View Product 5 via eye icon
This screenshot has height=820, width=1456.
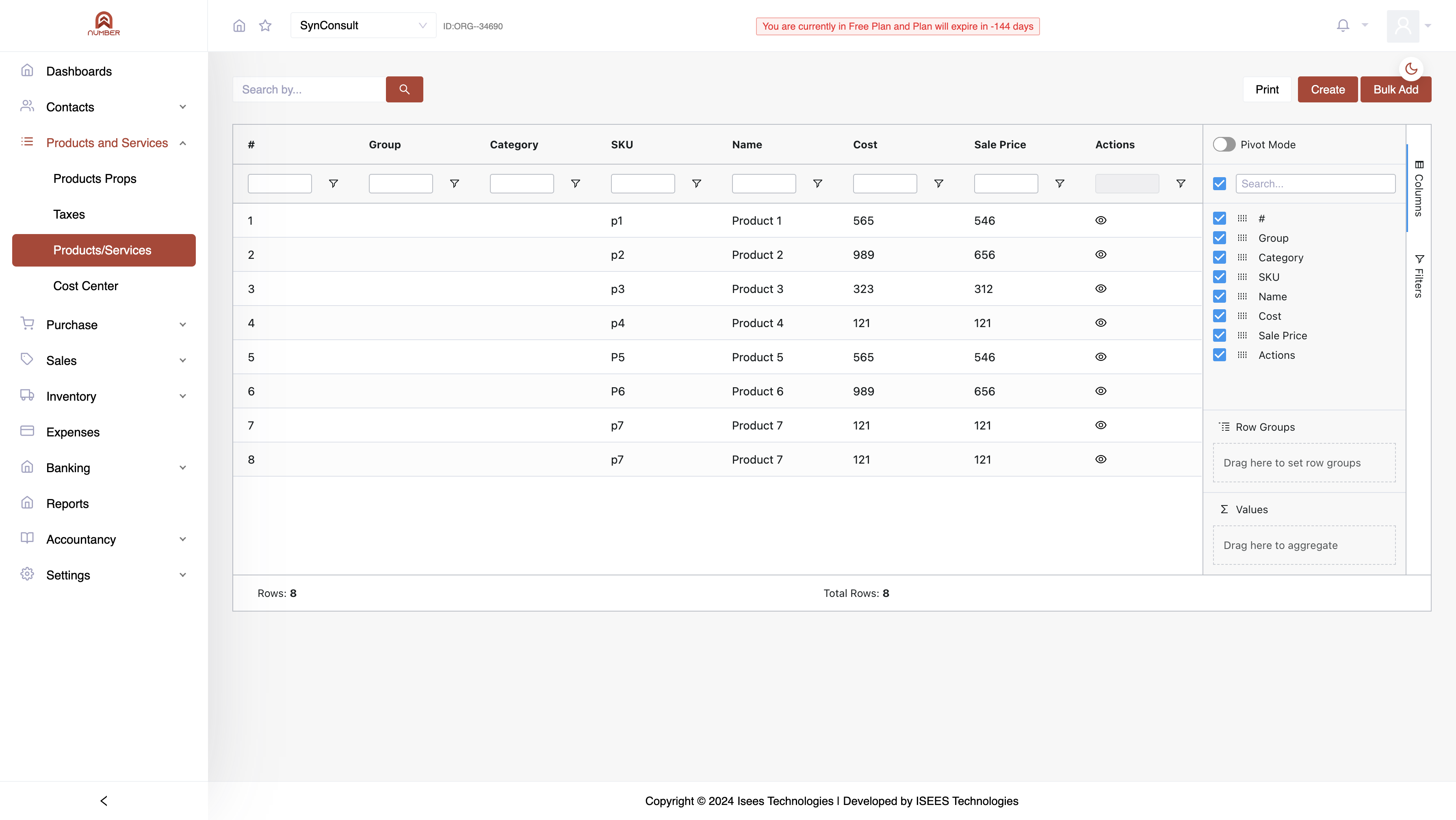click(1101, 357)
